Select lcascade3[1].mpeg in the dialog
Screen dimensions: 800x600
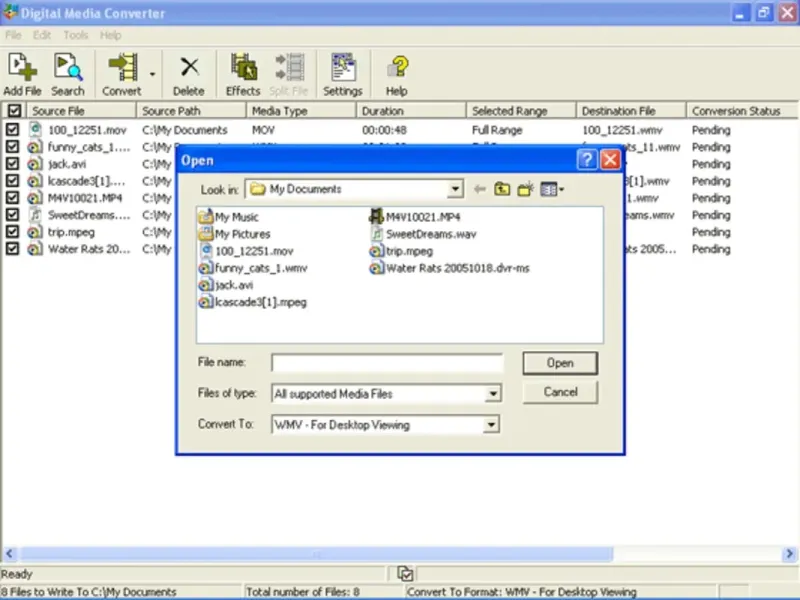click(x=253, y=302)
